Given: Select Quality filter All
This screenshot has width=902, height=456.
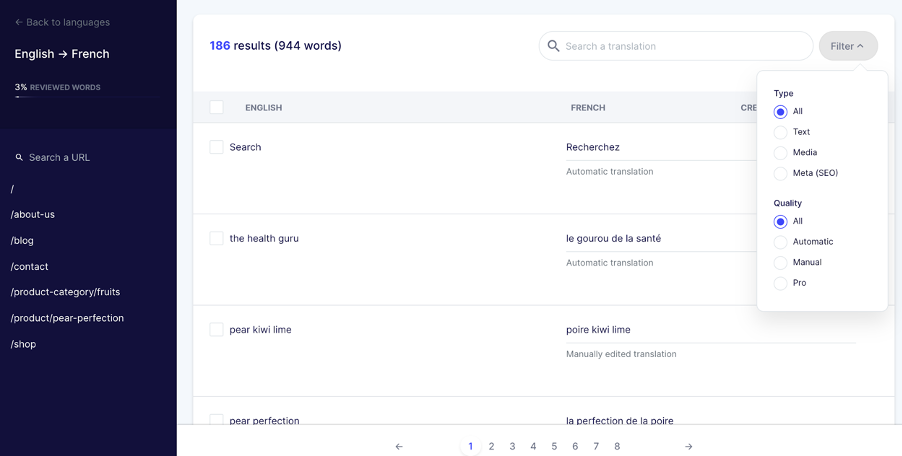Looking at the screenshot, I should [x=780, y=221].
